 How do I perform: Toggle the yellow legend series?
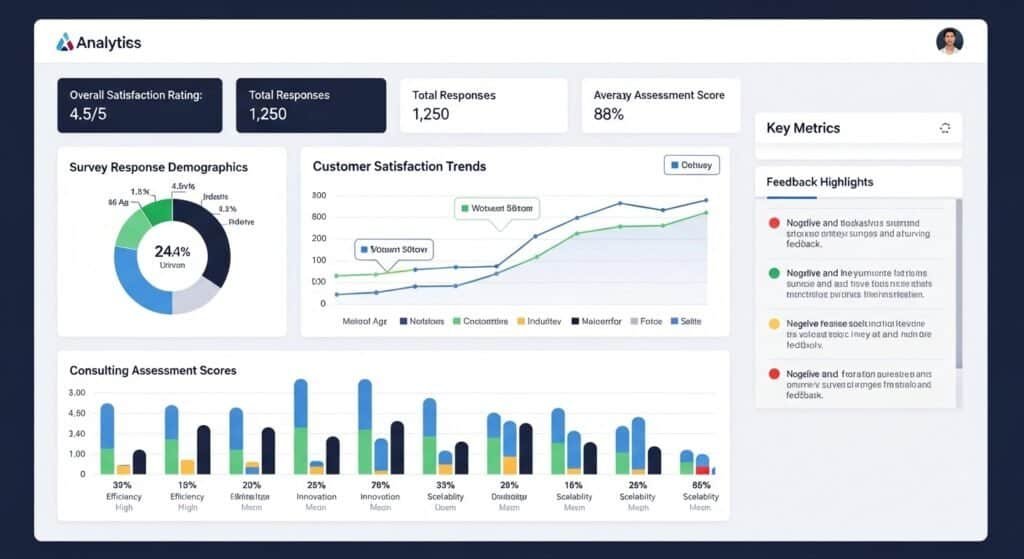pos(539,321)
